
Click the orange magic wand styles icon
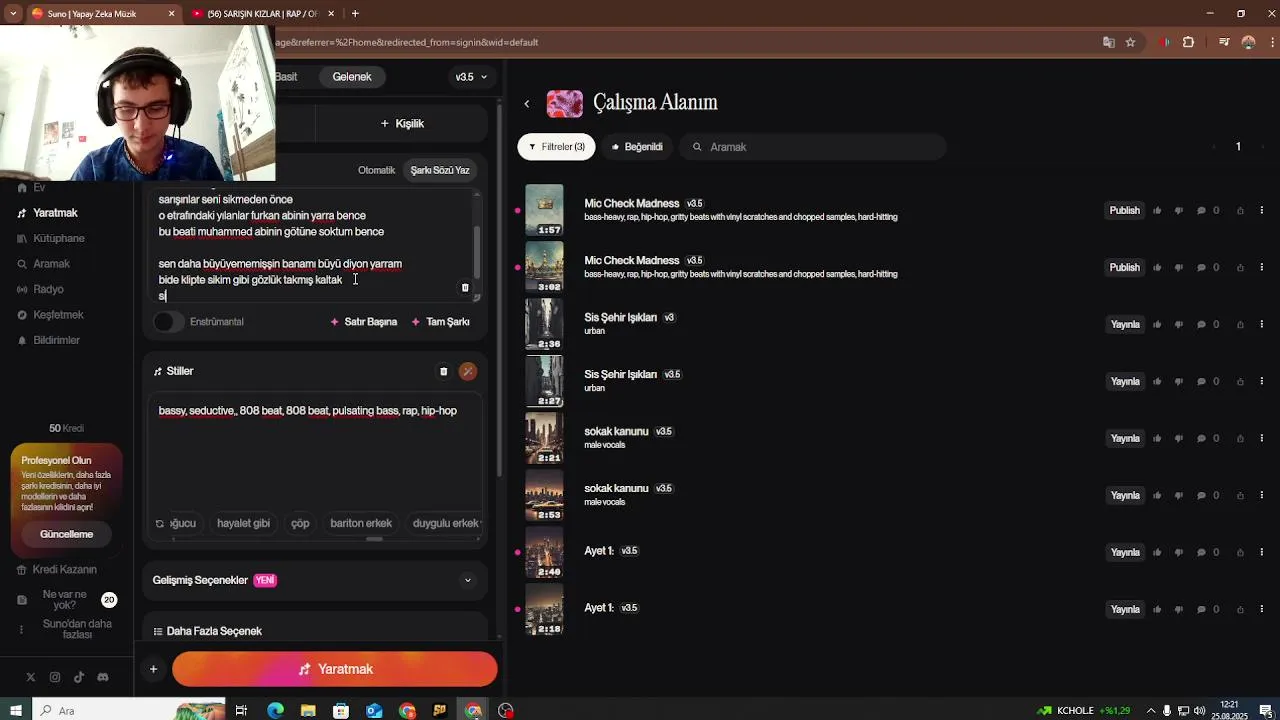[x=467, y=371]
